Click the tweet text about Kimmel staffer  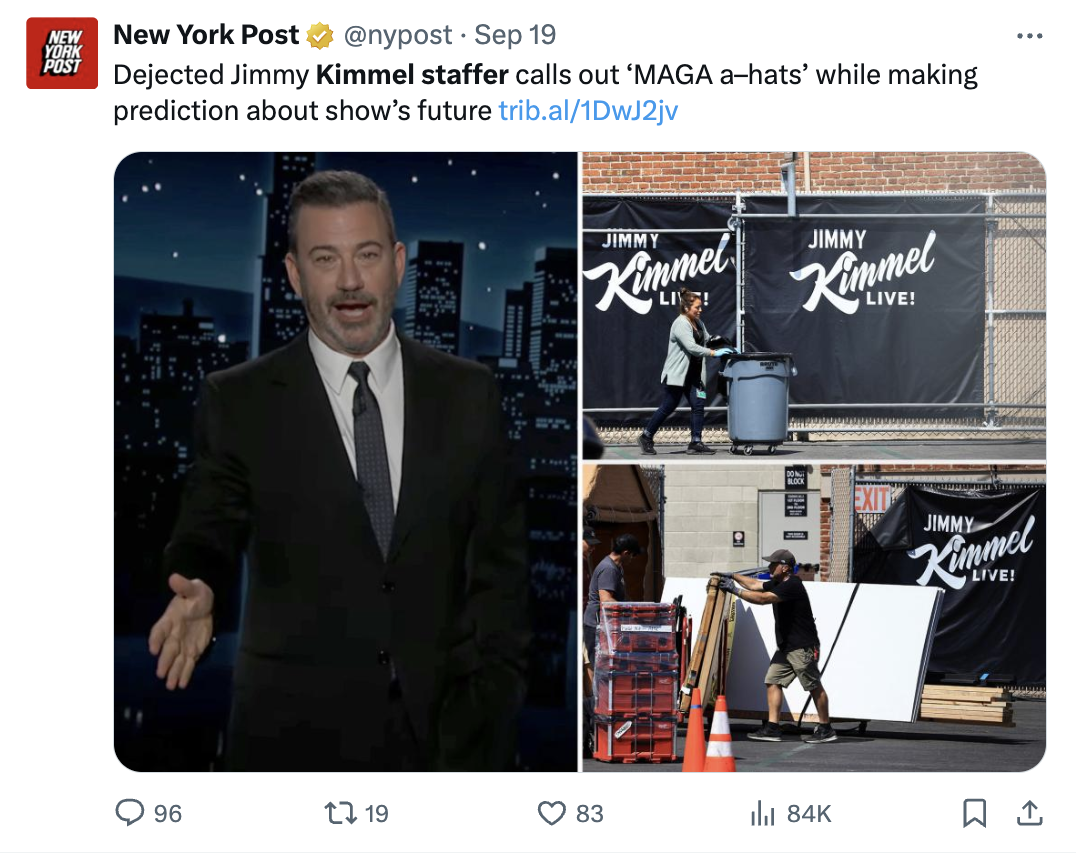pos(546,93)
